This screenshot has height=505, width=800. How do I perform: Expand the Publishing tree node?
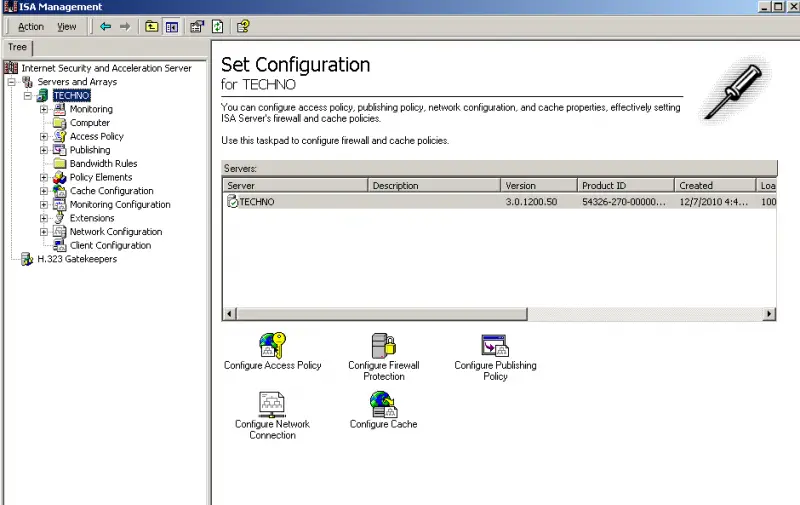(44, 150)
